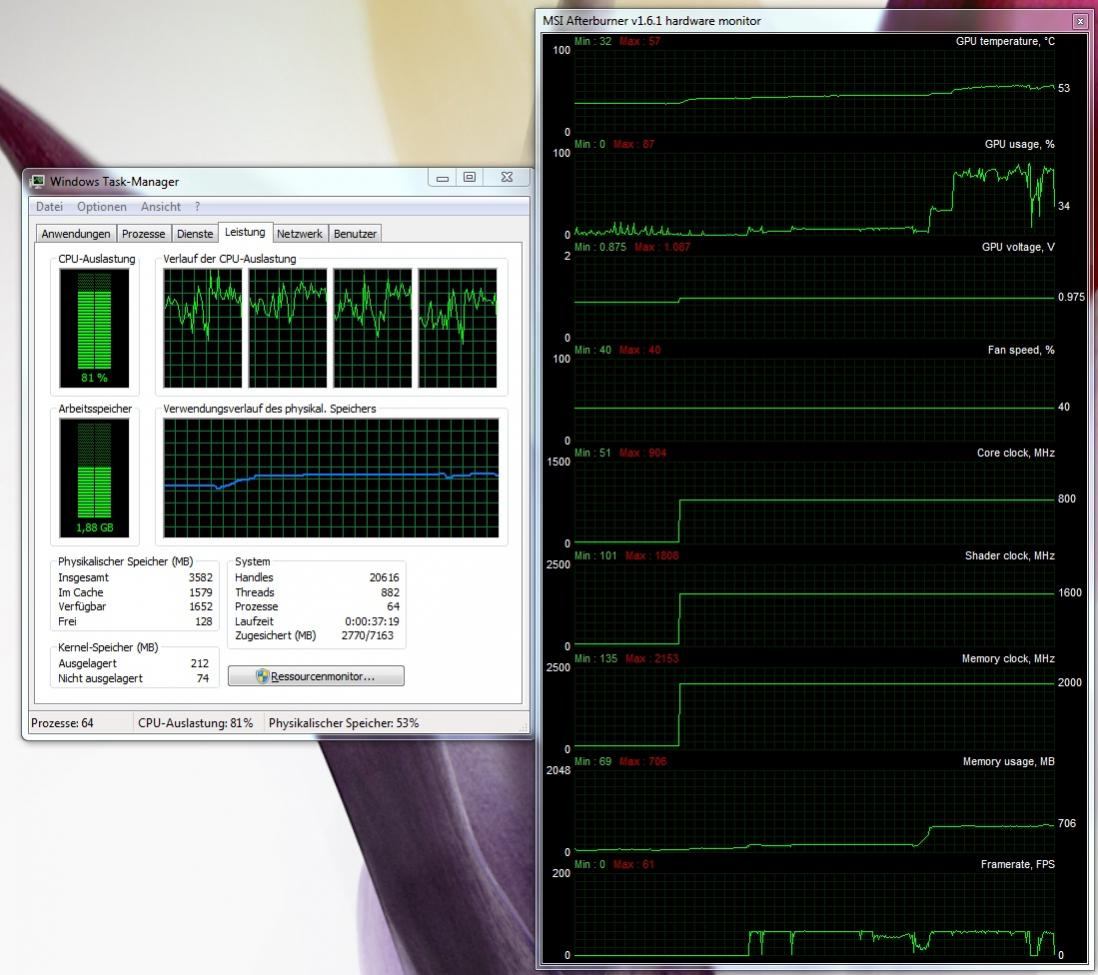Switch to the Anwendungen tab
Screen dimensions: 1098x975
(76, 234)
